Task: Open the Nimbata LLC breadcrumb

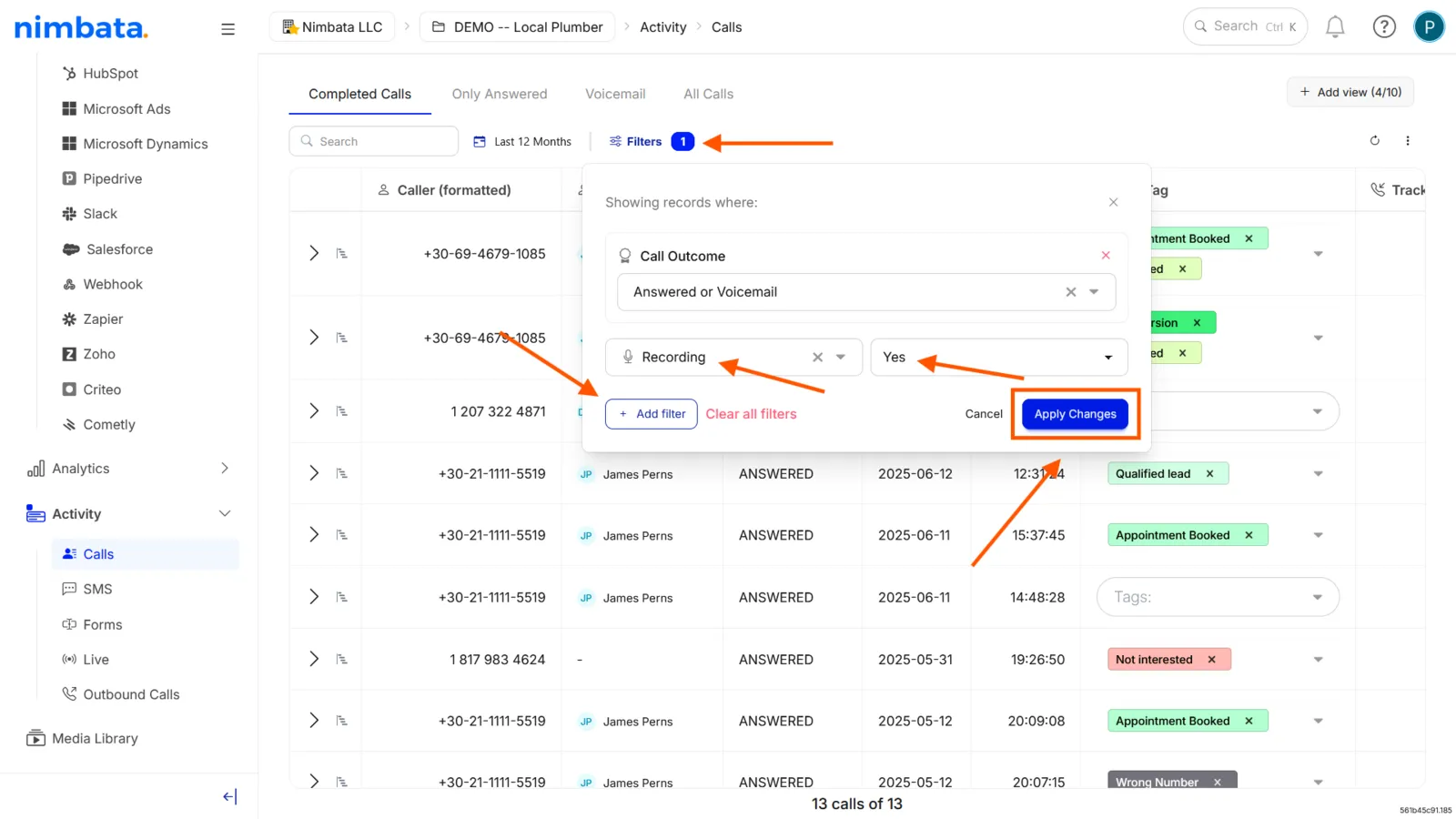Action: click(332, 27)
